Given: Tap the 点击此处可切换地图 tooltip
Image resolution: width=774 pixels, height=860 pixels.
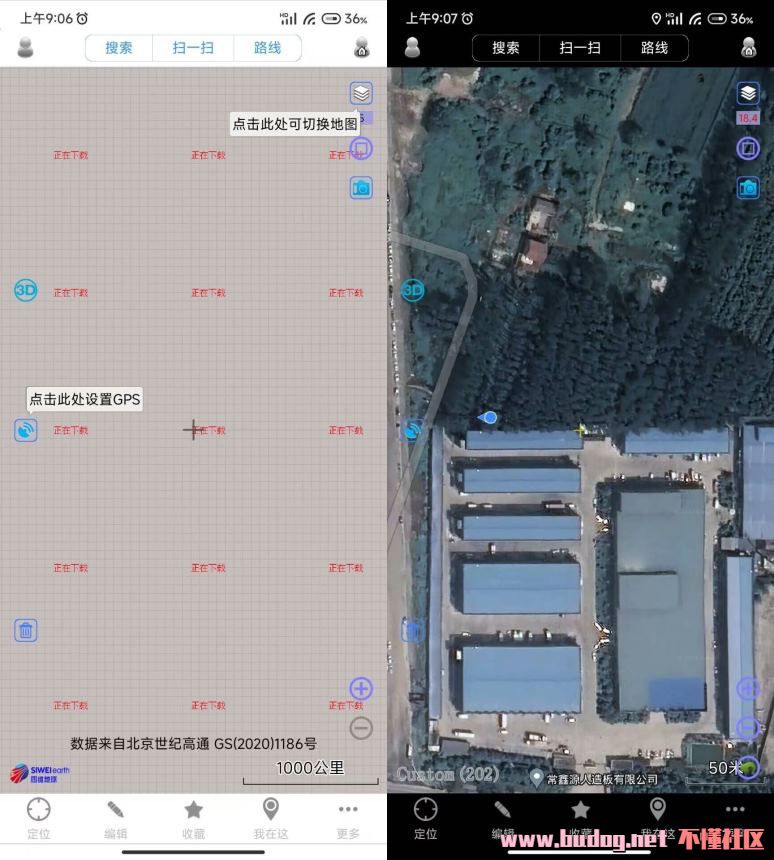Looking at the screenshot, I should [x=295, y=124].
